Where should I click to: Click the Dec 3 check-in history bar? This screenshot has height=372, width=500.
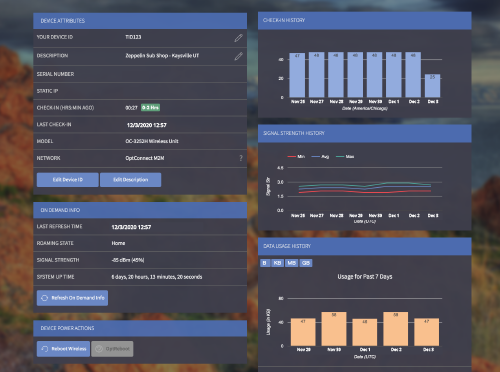coord(432,86)
